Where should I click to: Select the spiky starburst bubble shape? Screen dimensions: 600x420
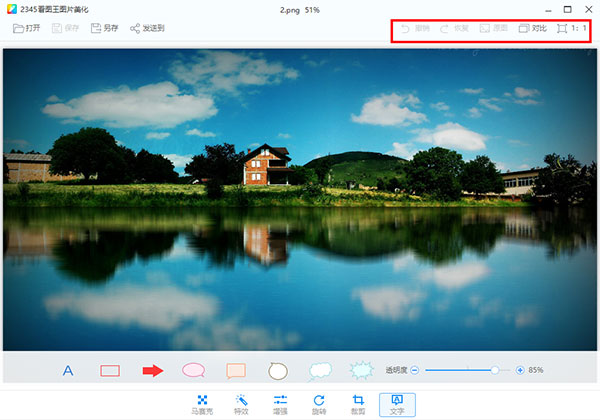[362, 370]
